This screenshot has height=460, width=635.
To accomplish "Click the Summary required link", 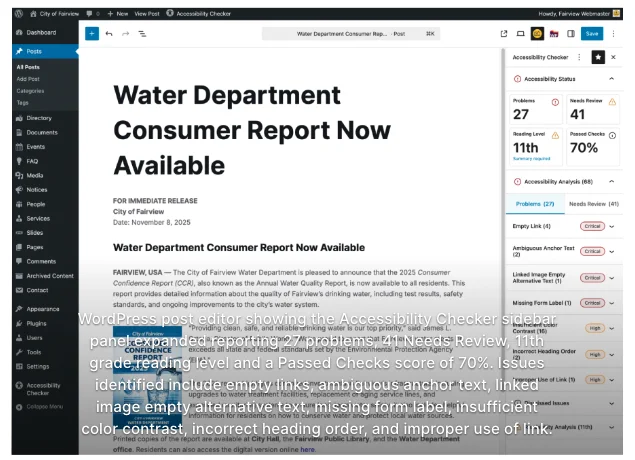I will click(x=531, y=158).
